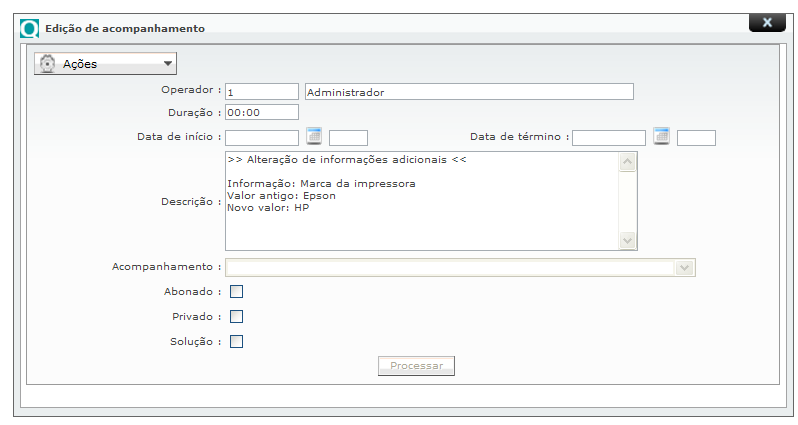This screenshot has height=425, width=798.
Task: Open the Data de início calendar picker
Action: click(314, 136)
